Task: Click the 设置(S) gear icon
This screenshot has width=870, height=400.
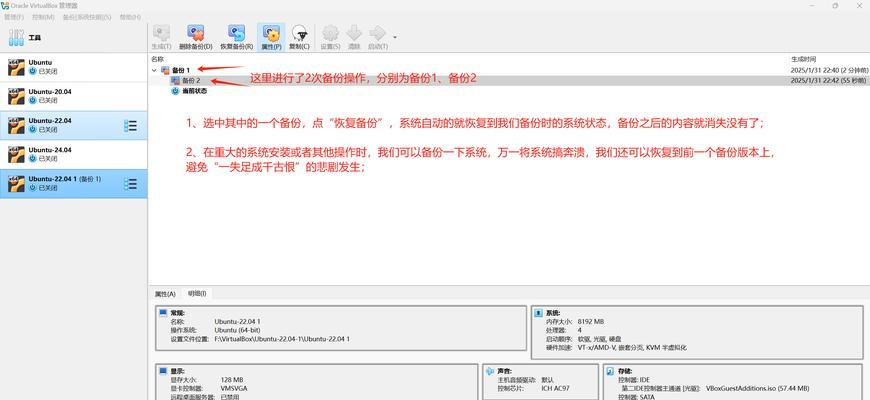Action: point(330,33)
